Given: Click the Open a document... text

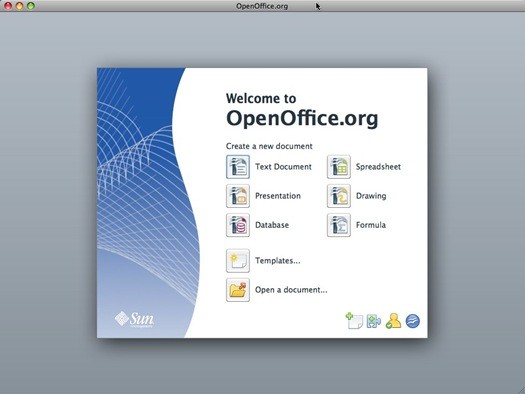Looking at the screenshot, I should click(291, 290).
